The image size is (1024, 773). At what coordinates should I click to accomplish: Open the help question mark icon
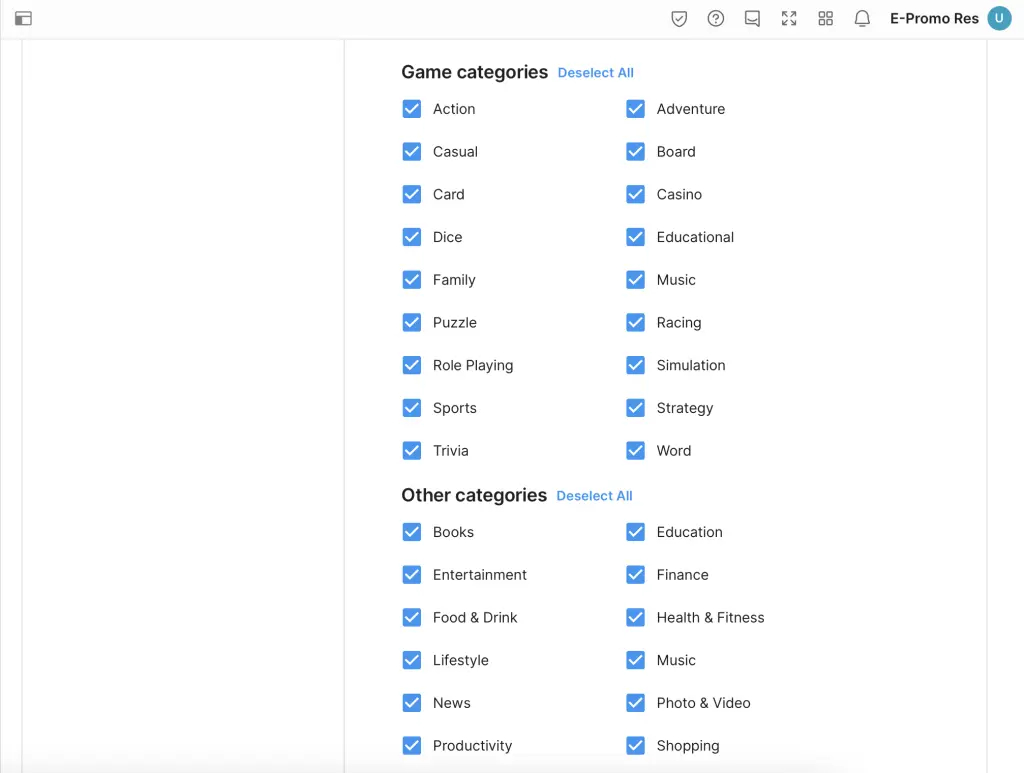click(716, 18)
